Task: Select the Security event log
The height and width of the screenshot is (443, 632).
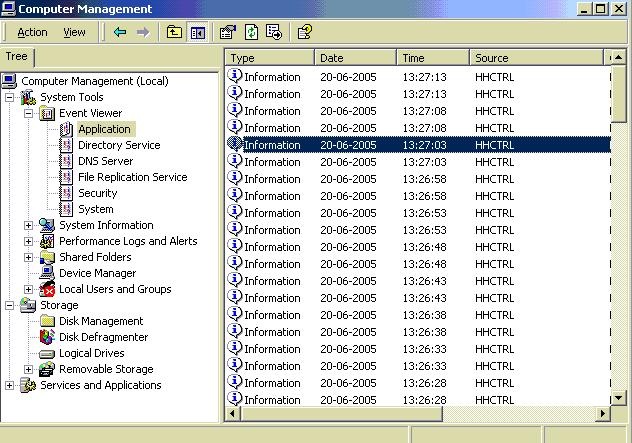Action: click(x=97, y=193)
